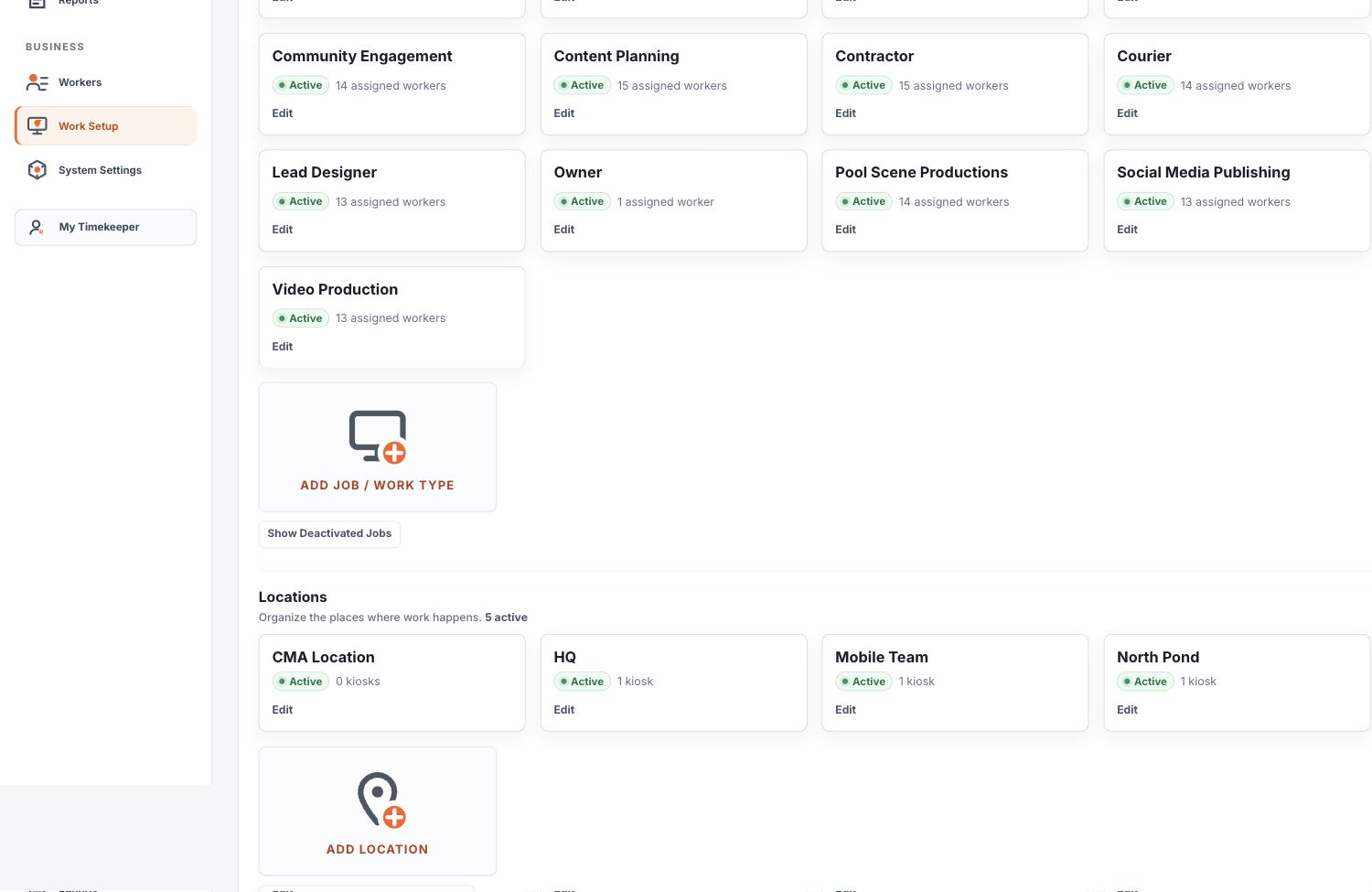Click Active badge on Video Production

(300, 318)
